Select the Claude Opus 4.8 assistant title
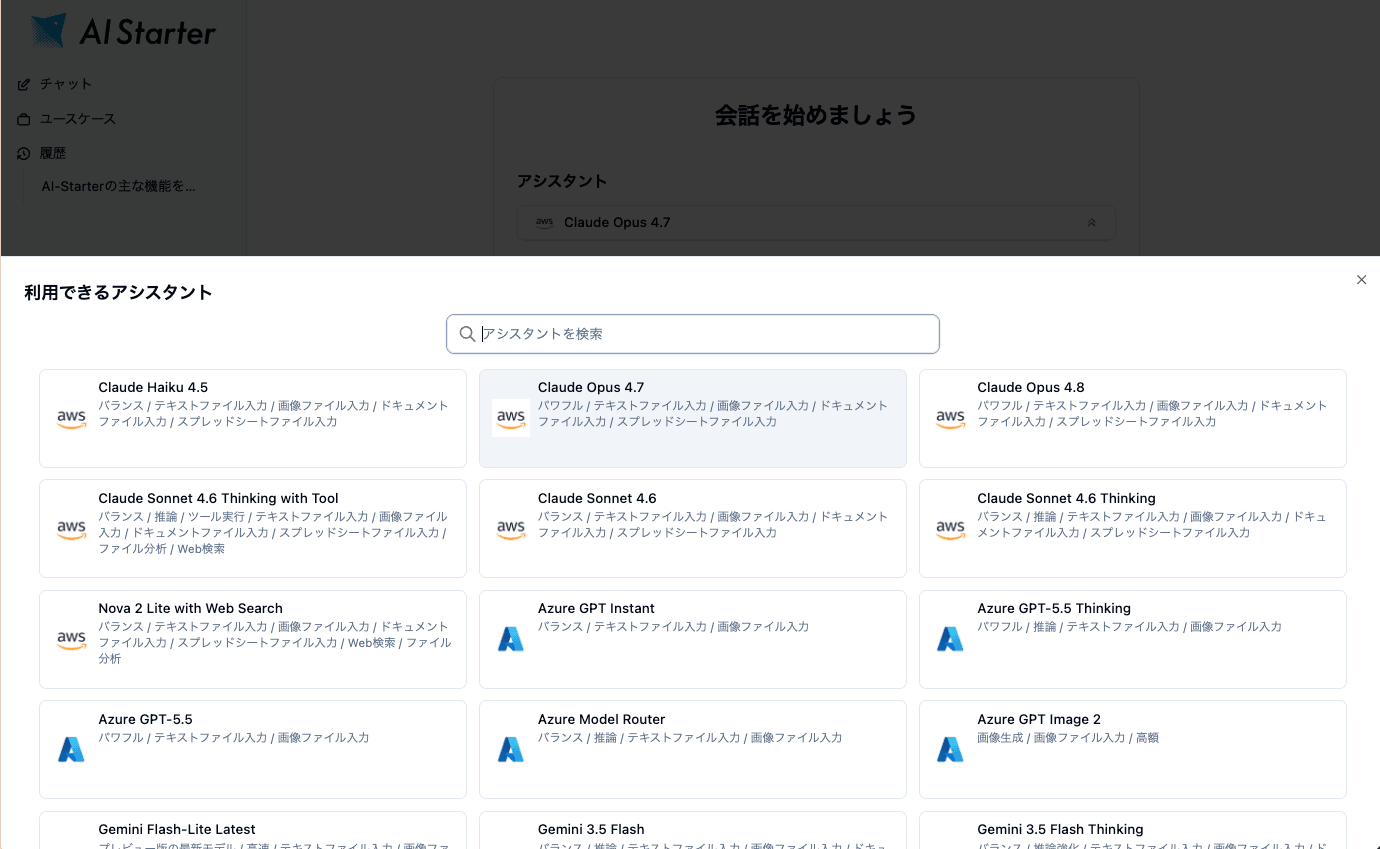1380x849 pixels. [x=1031, y=387]
